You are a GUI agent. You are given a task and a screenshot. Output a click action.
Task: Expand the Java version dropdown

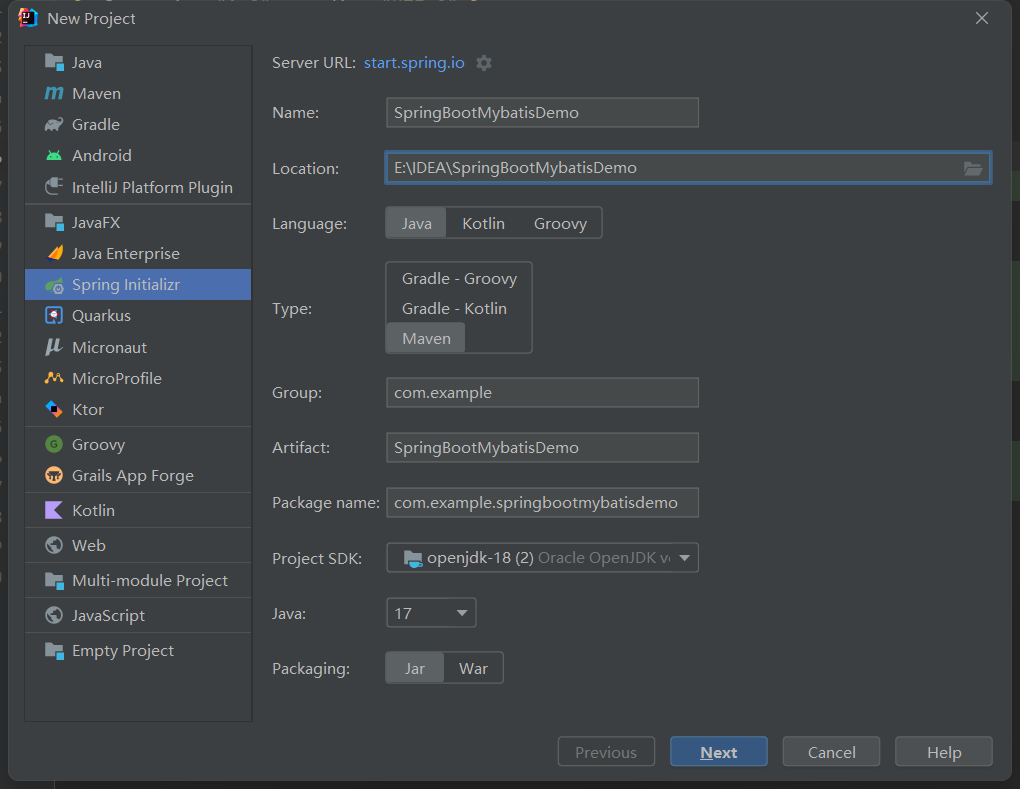pyautogui.click(x=431, y=613)
